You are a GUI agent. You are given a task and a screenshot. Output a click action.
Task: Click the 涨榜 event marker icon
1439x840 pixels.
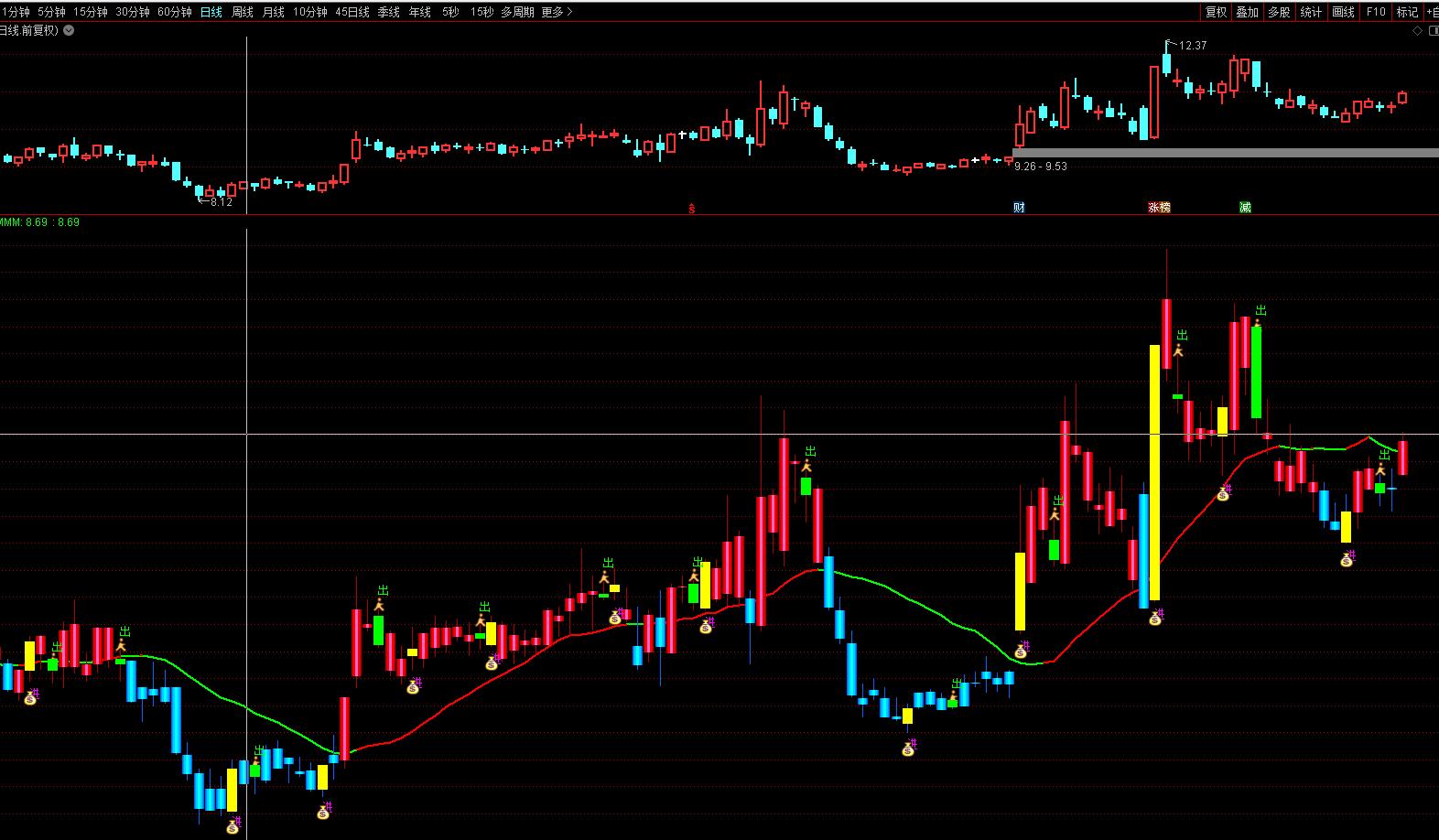tap(1159, 208)
